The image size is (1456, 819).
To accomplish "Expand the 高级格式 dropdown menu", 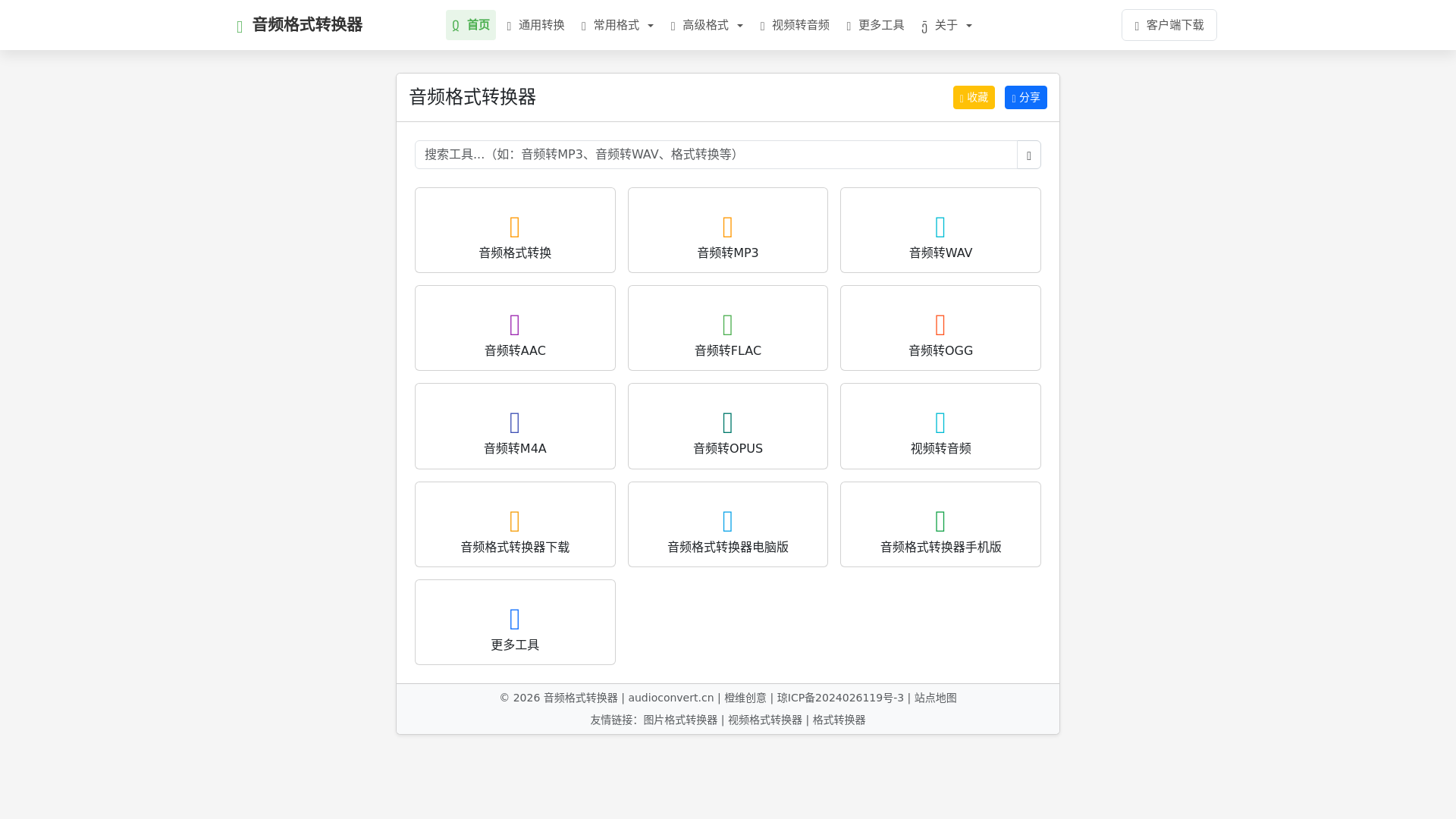I will (x=707, y=25).
